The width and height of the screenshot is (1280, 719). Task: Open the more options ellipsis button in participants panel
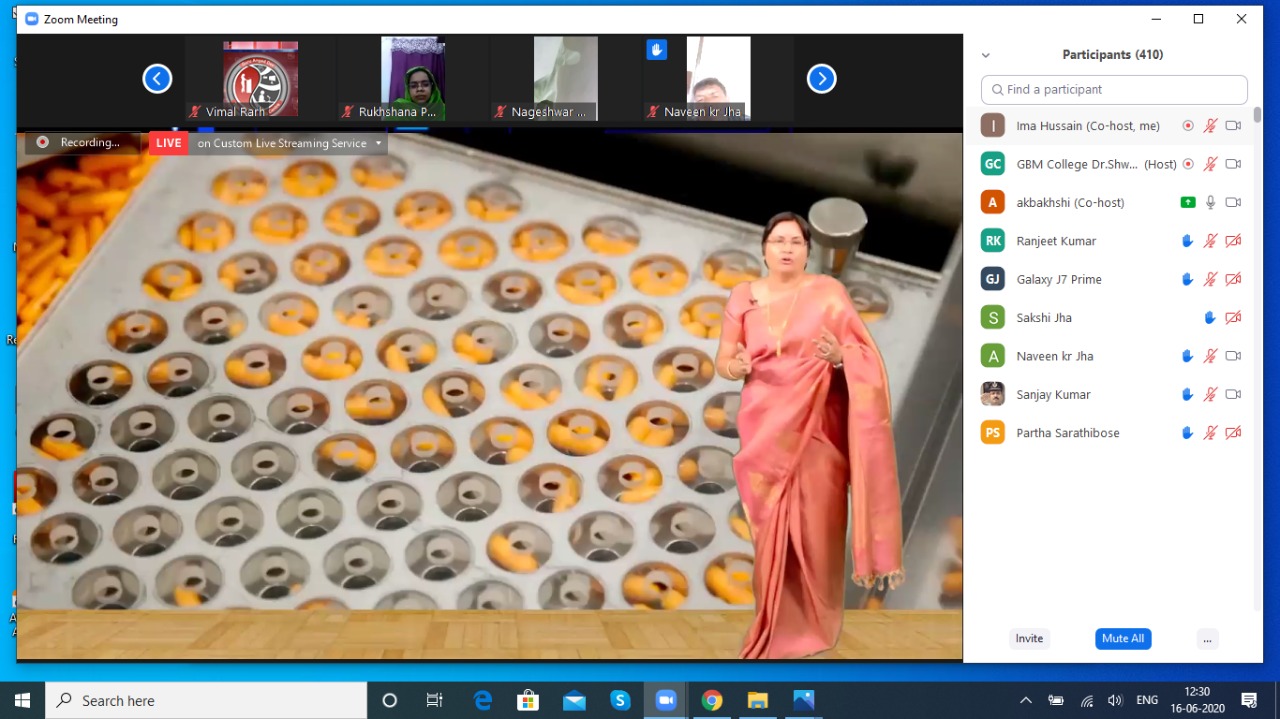pos(1207,639)
